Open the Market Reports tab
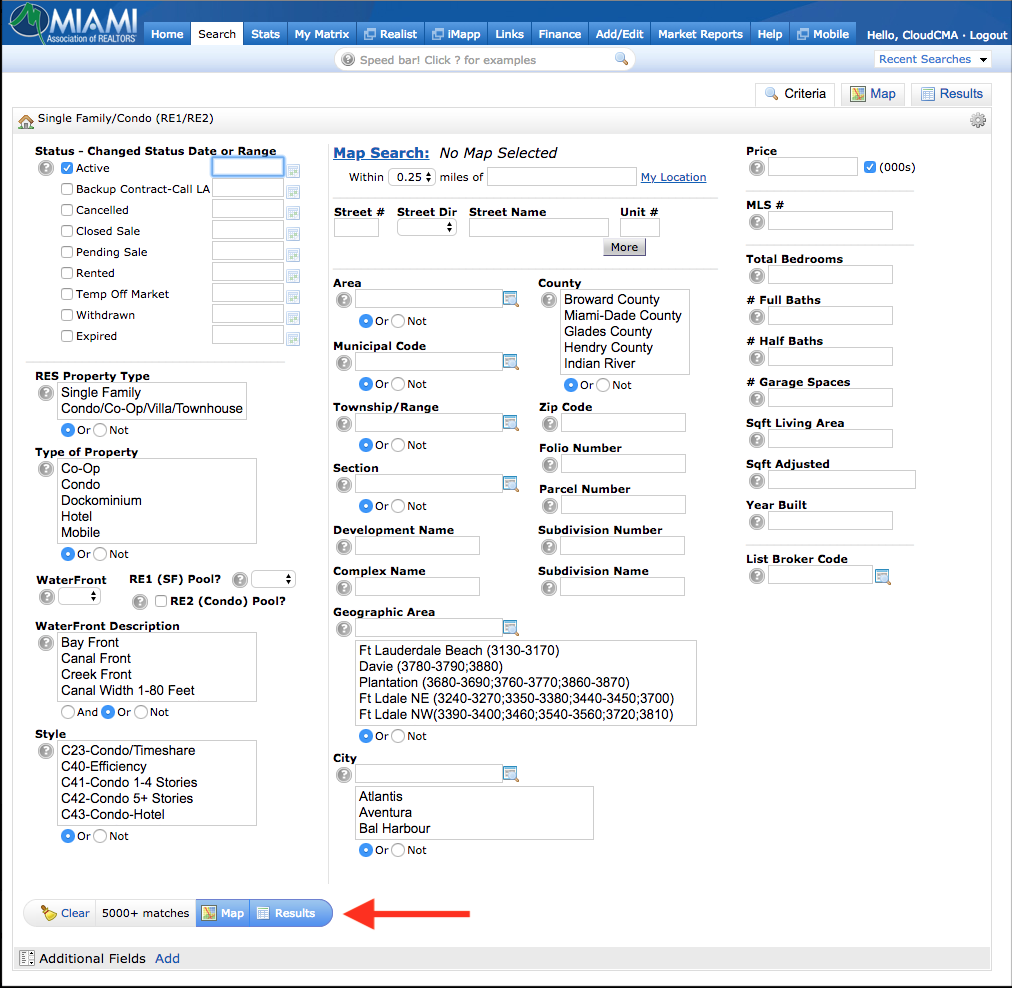Viewport: 1012px width, 988px height. click(700, 33)
